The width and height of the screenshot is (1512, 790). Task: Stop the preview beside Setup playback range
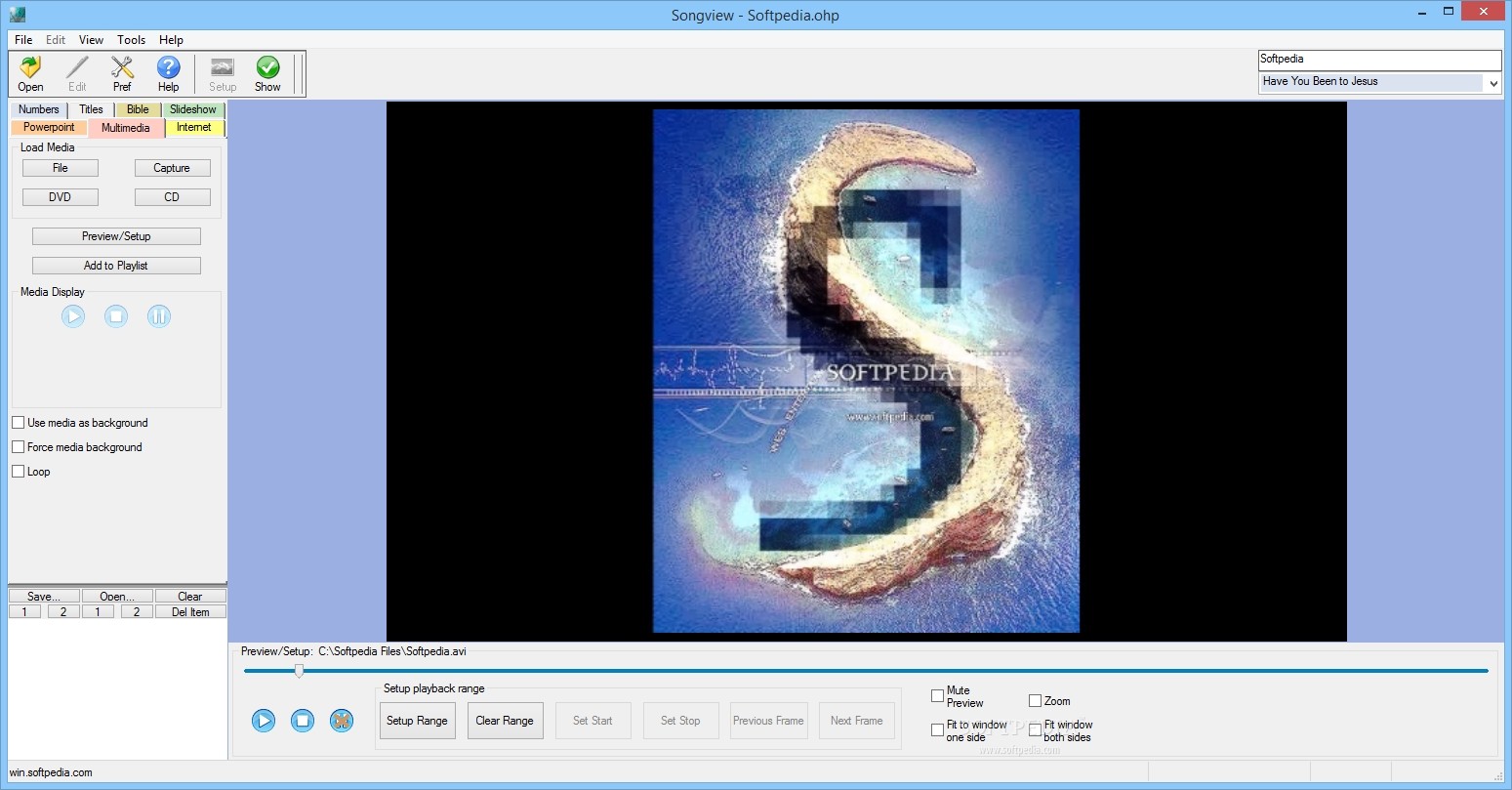tap(303, 721)
